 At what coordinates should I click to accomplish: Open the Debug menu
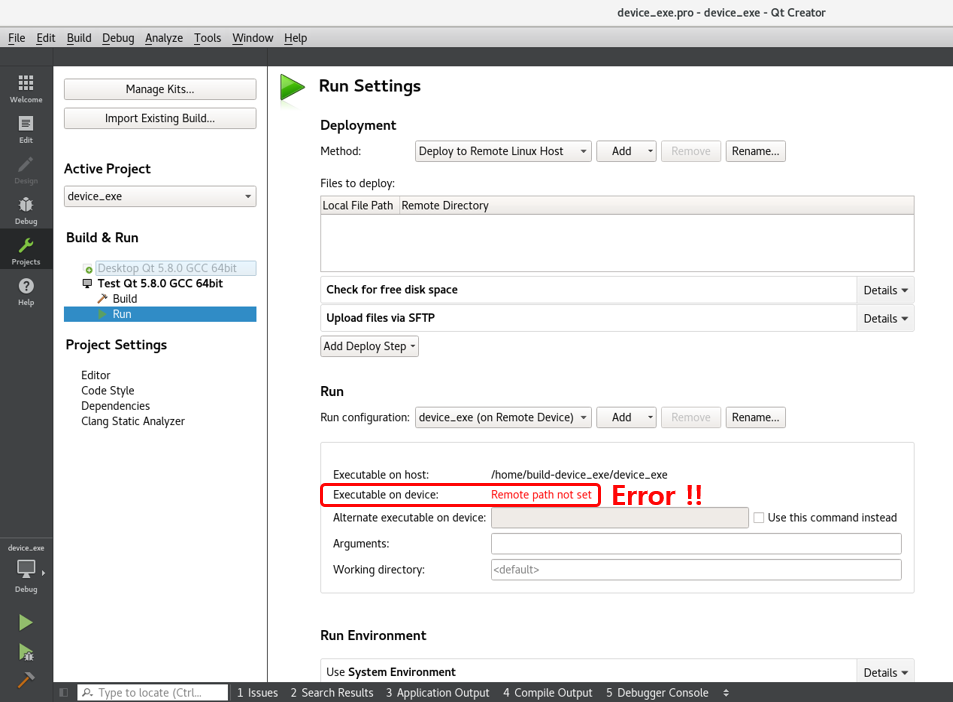click(x=118, y=38)
